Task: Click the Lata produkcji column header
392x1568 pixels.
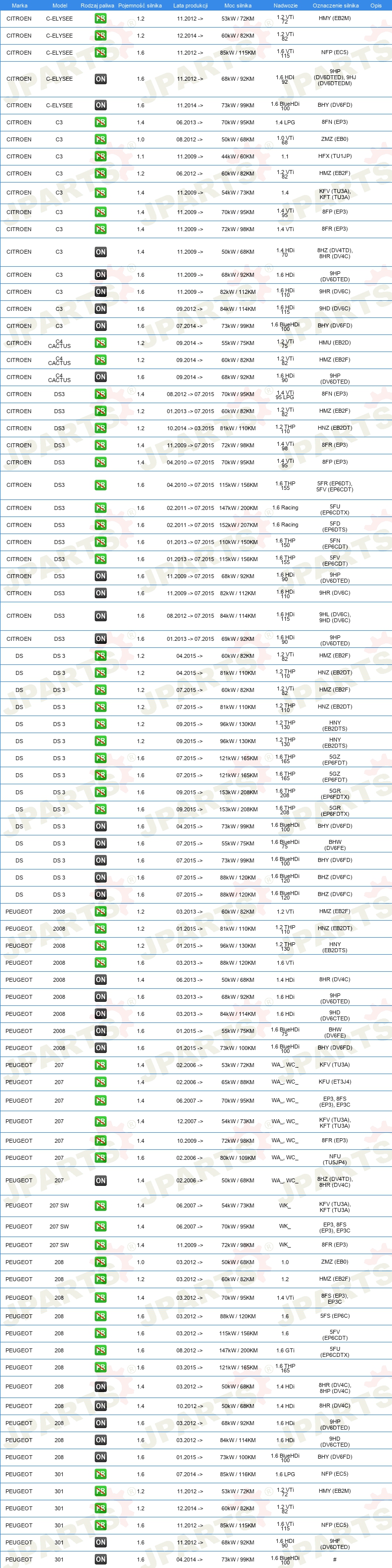Action: tap(190, 6)
